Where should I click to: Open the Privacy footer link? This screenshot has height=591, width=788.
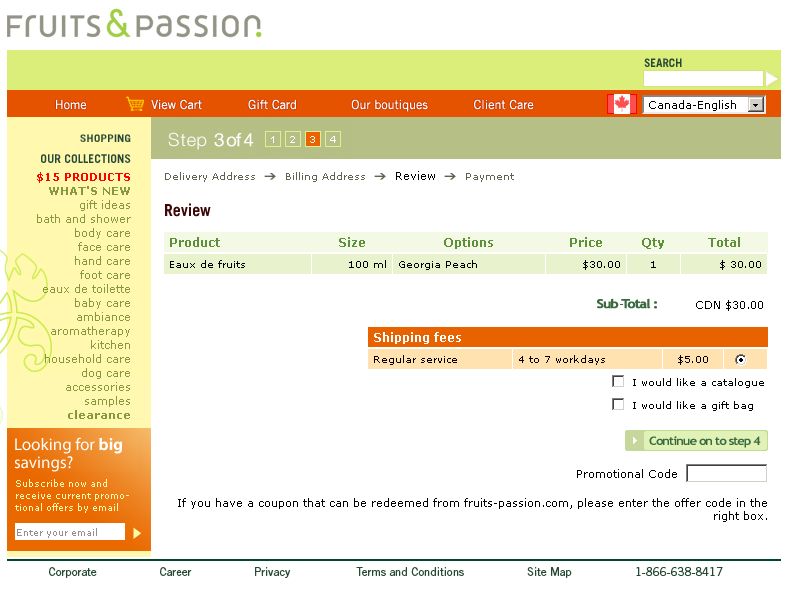tap(272, 572)
